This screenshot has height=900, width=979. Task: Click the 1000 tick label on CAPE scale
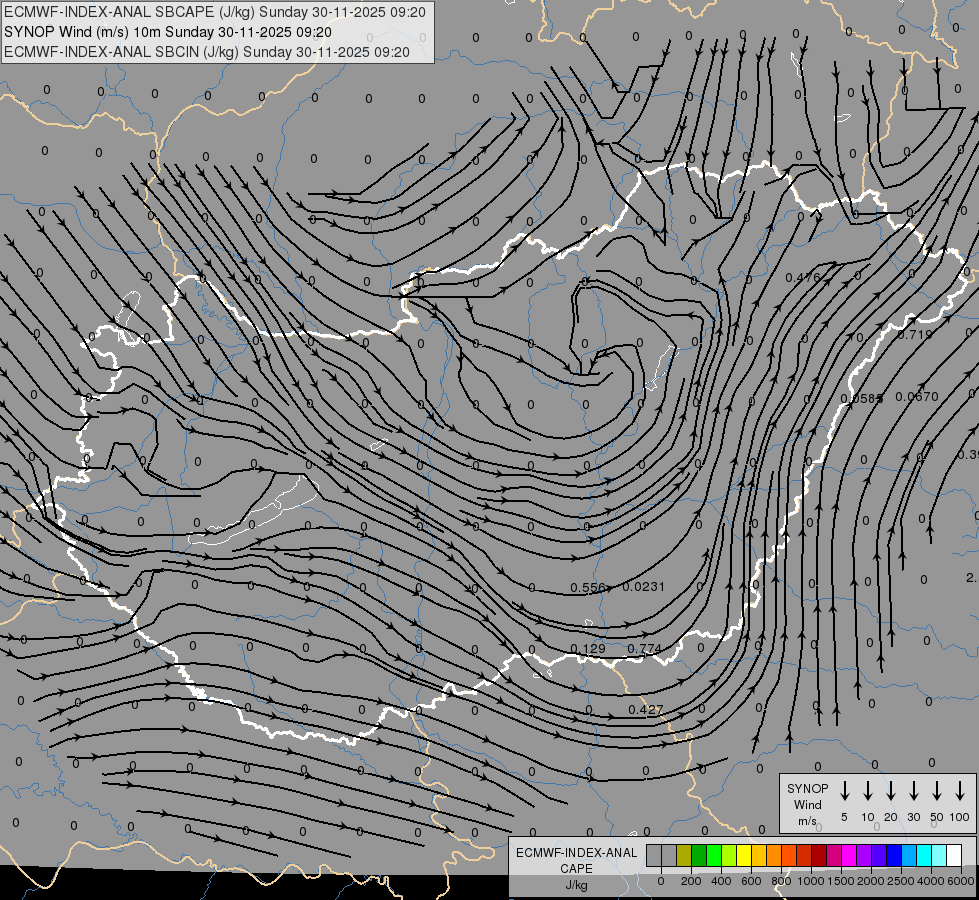pyautogui.click(x=811, y=881)
